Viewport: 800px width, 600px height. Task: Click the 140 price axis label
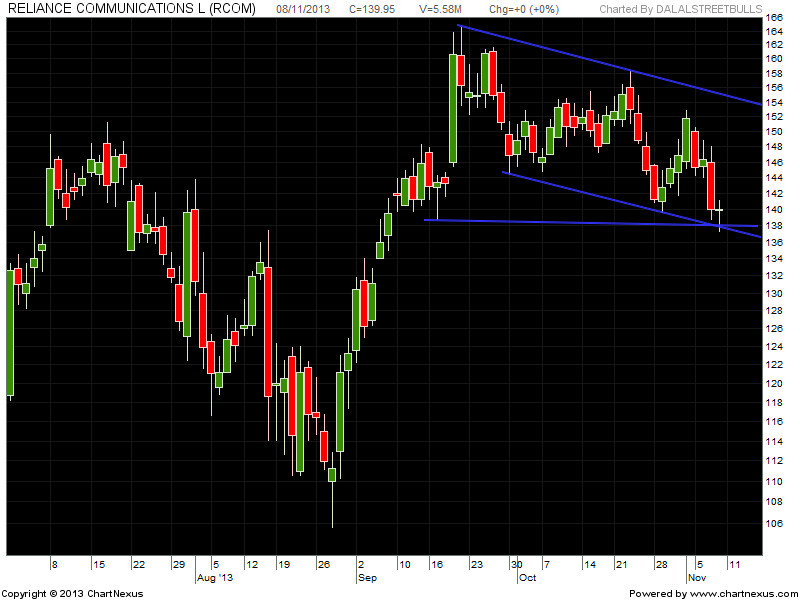click(774, 210)
